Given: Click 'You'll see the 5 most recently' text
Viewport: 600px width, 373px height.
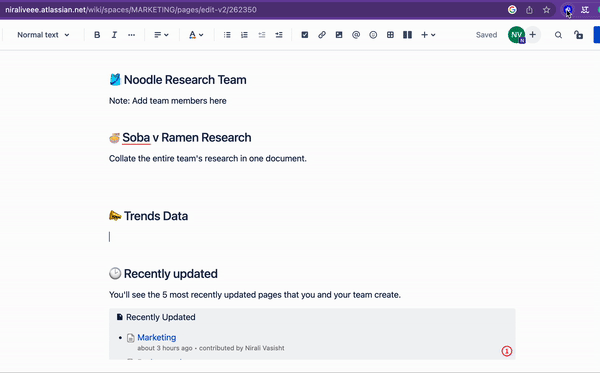Looking at the screenshot, I should click(255, 295).
